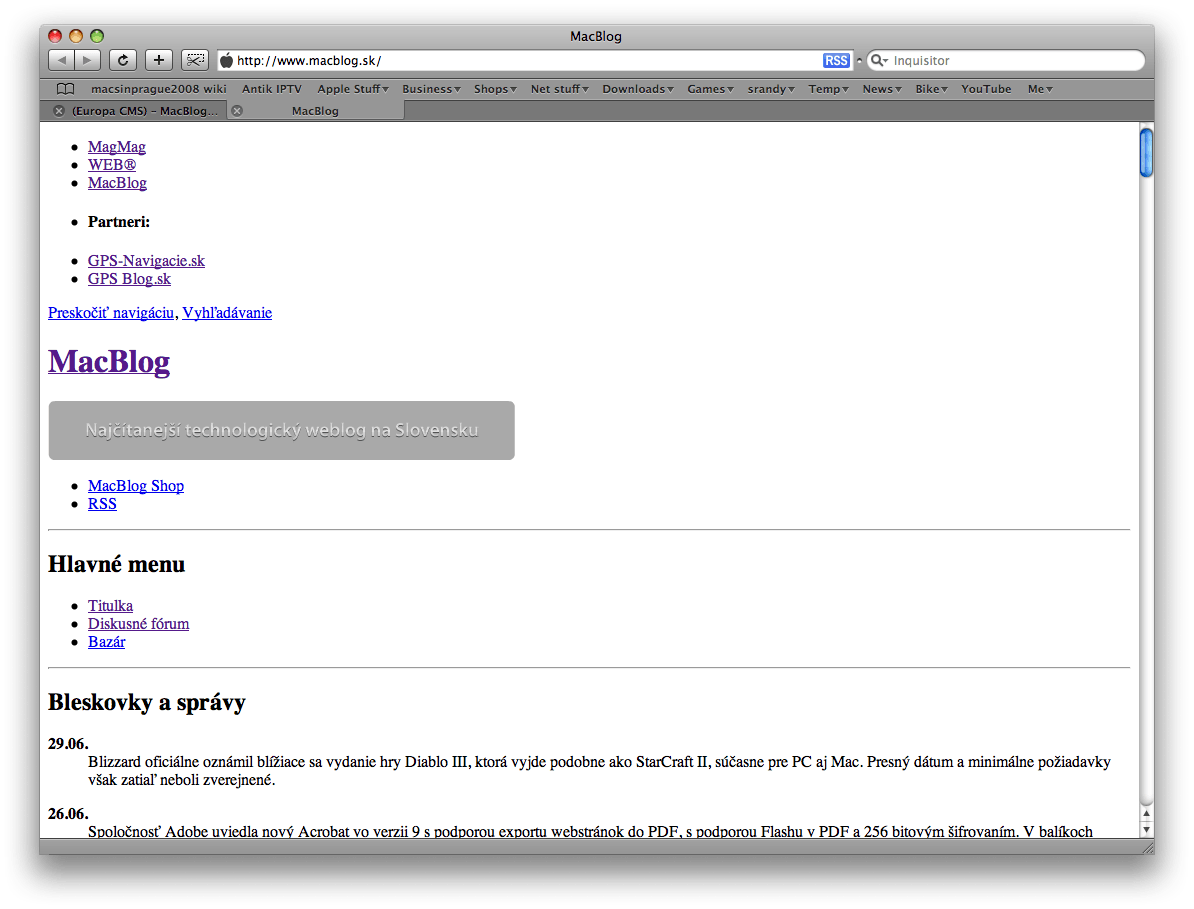Open the bookmarks book icon

(65, 89)
